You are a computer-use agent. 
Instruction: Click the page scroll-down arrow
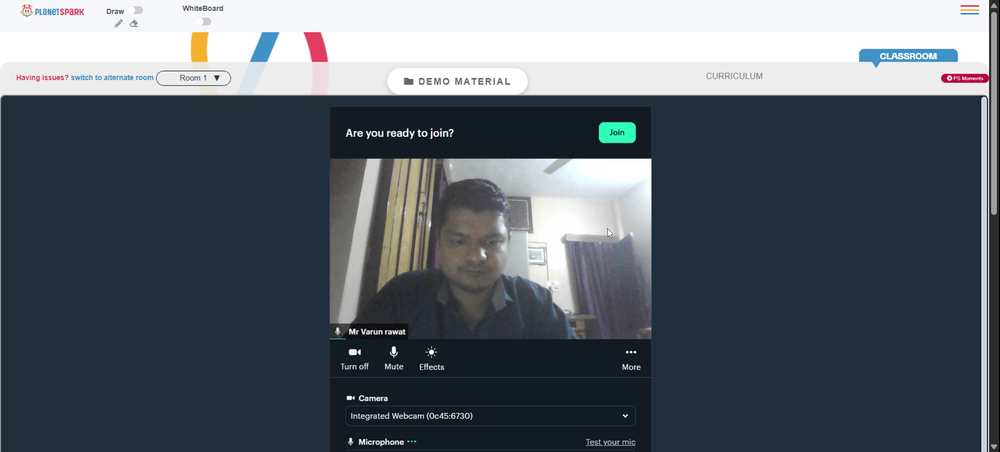[x=994, y=447]
